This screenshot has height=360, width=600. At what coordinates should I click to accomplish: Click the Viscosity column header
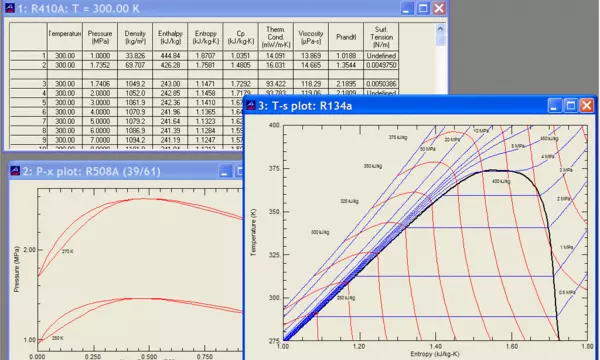(x=311, y=37)
